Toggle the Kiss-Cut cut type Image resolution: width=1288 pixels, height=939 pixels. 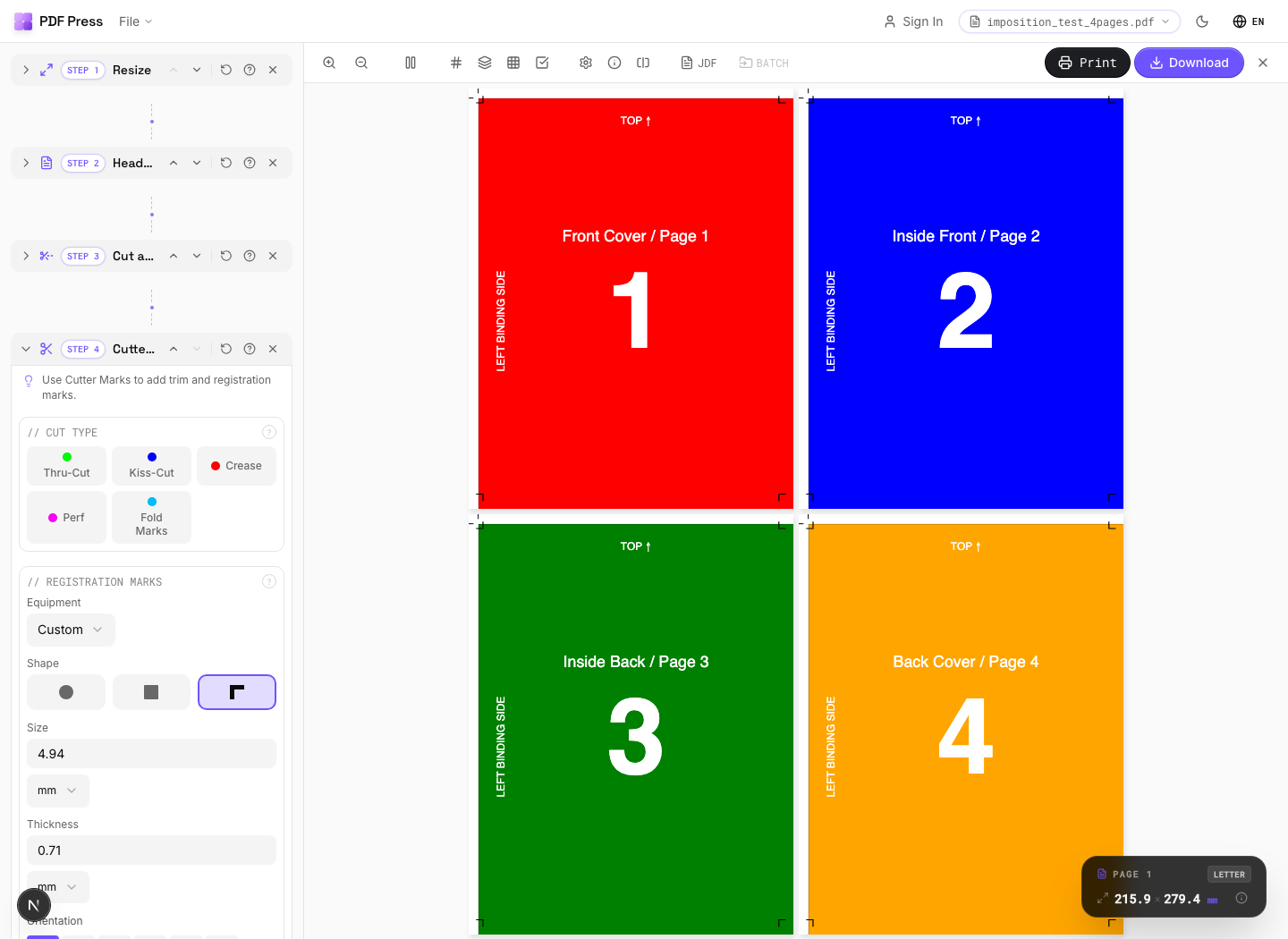tap(152, 466)
